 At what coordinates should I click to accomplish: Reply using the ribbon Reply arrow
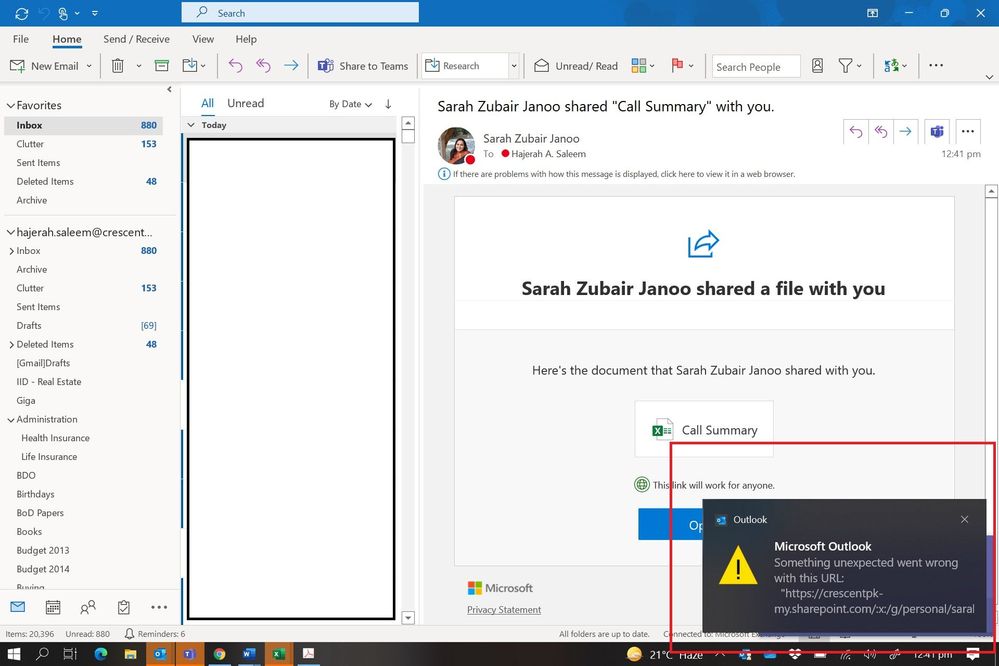tap(236, 65)
